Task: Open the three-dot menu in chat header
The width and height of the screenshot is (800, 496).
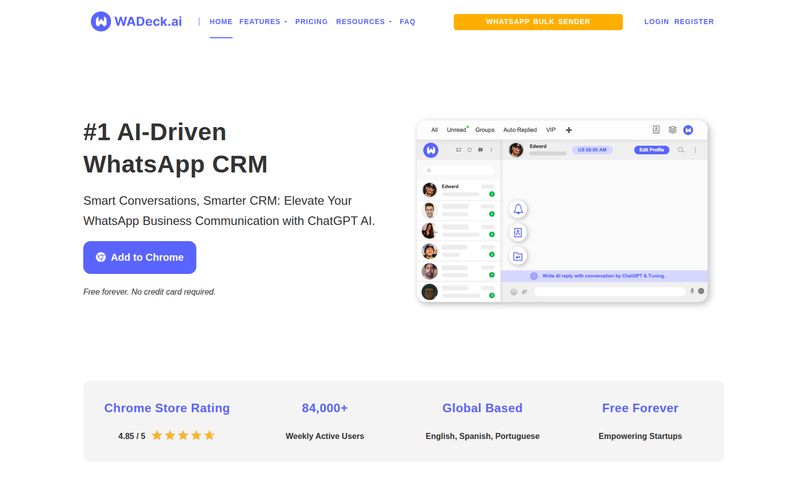Action: [x=695, y=150]
